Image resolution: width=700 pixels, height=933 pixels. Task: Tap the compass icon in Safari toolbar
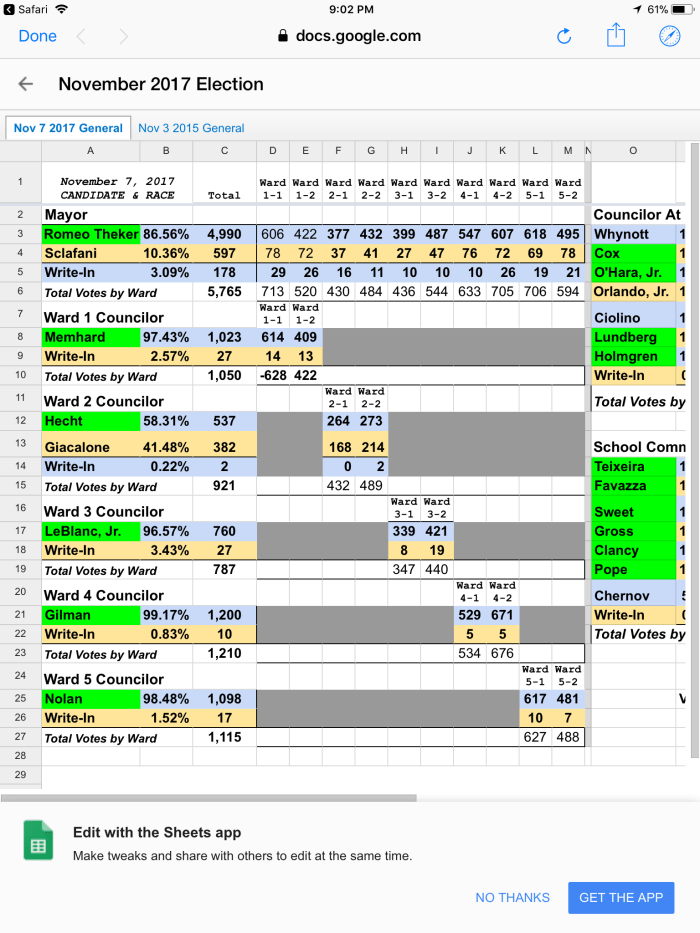[669, 36]
